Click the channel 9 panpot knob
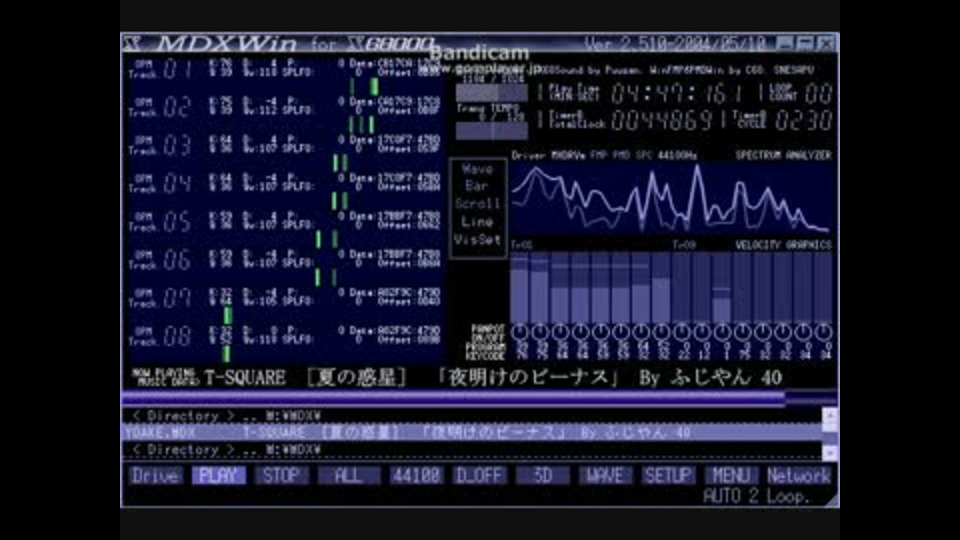 pos(681,332)
